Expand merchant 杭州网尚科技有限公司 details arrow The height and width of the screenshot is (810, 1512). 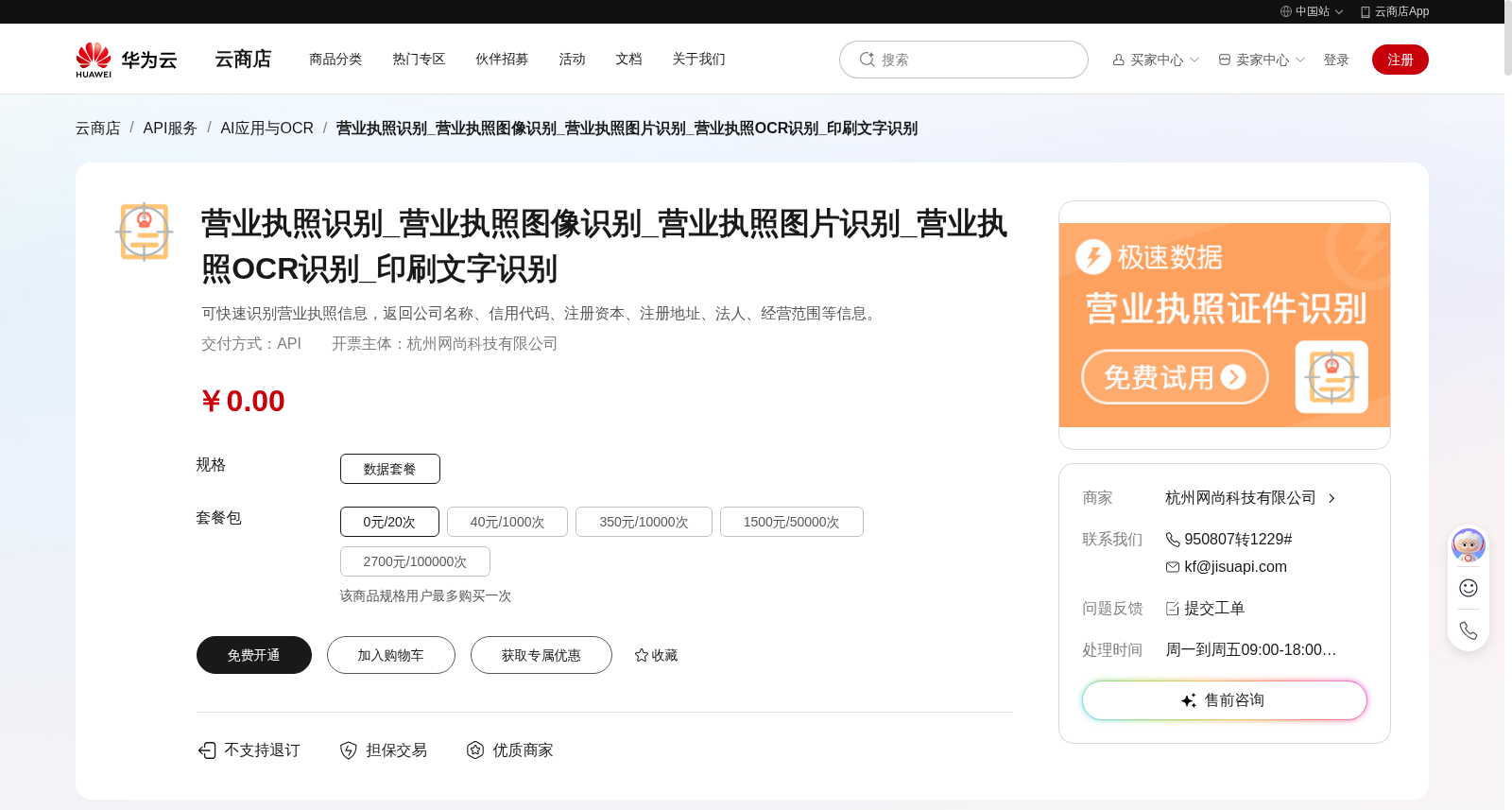coord(1332,498)
